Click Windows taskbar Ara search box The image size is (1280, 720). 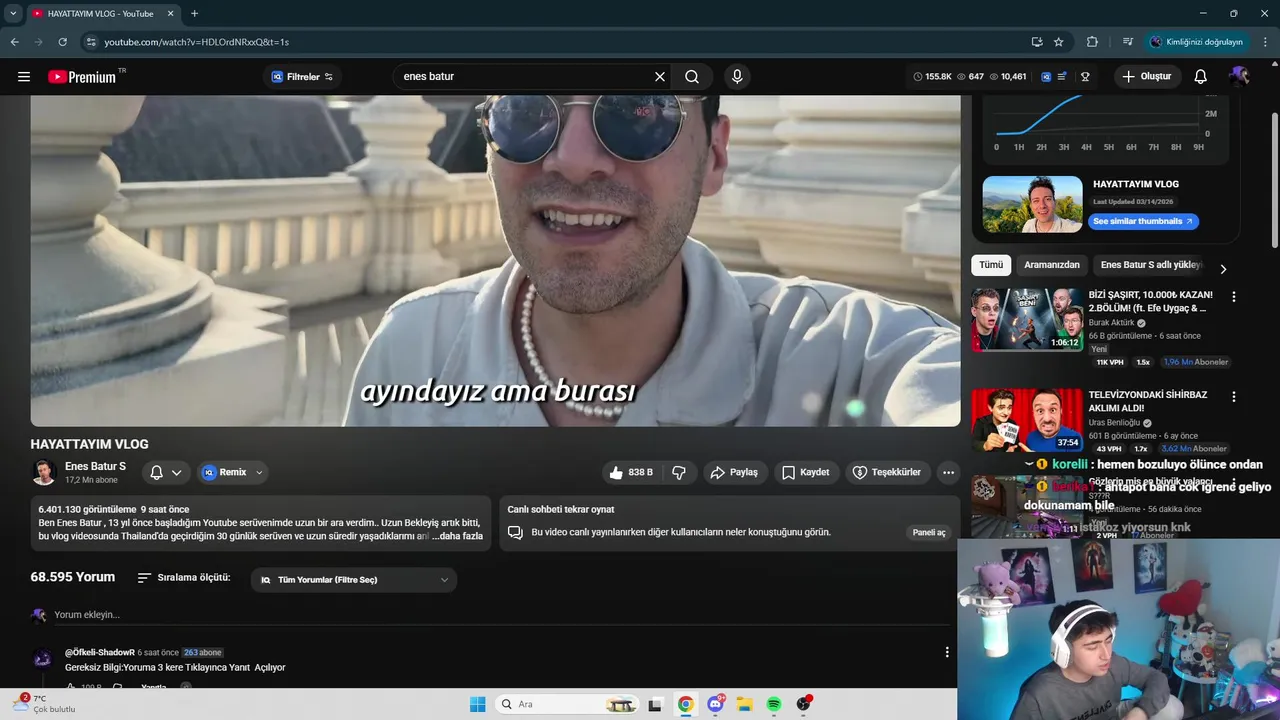tap(568, 704)
